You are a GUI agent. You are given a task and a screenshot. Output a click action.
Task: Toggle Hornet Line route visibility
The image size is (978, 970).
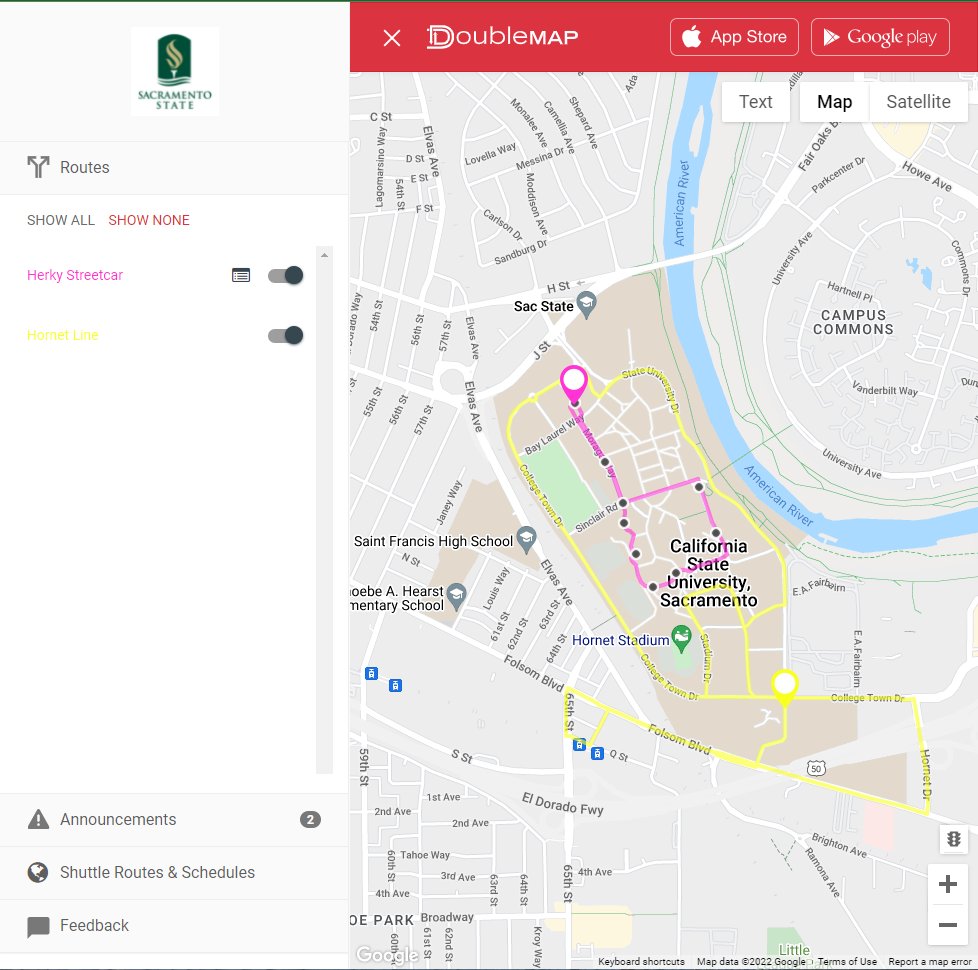tap(286, 335)
